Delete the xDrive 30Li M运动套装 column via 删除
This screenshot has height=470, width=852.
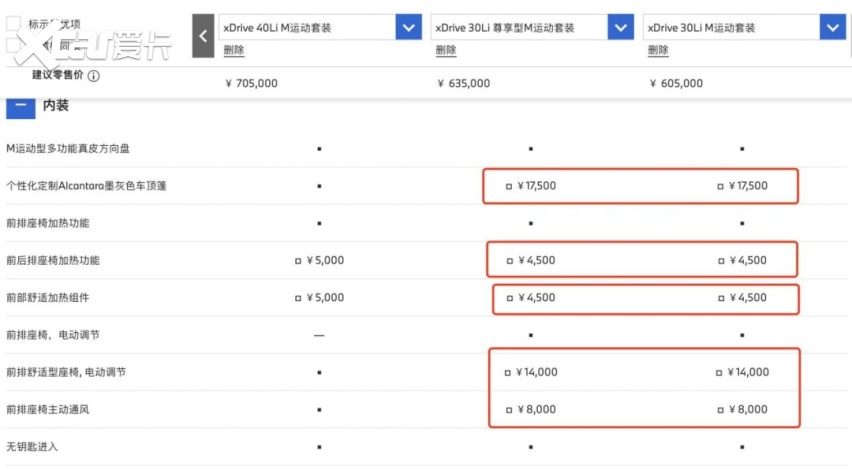pyautogui.click(x=657, y=51)
